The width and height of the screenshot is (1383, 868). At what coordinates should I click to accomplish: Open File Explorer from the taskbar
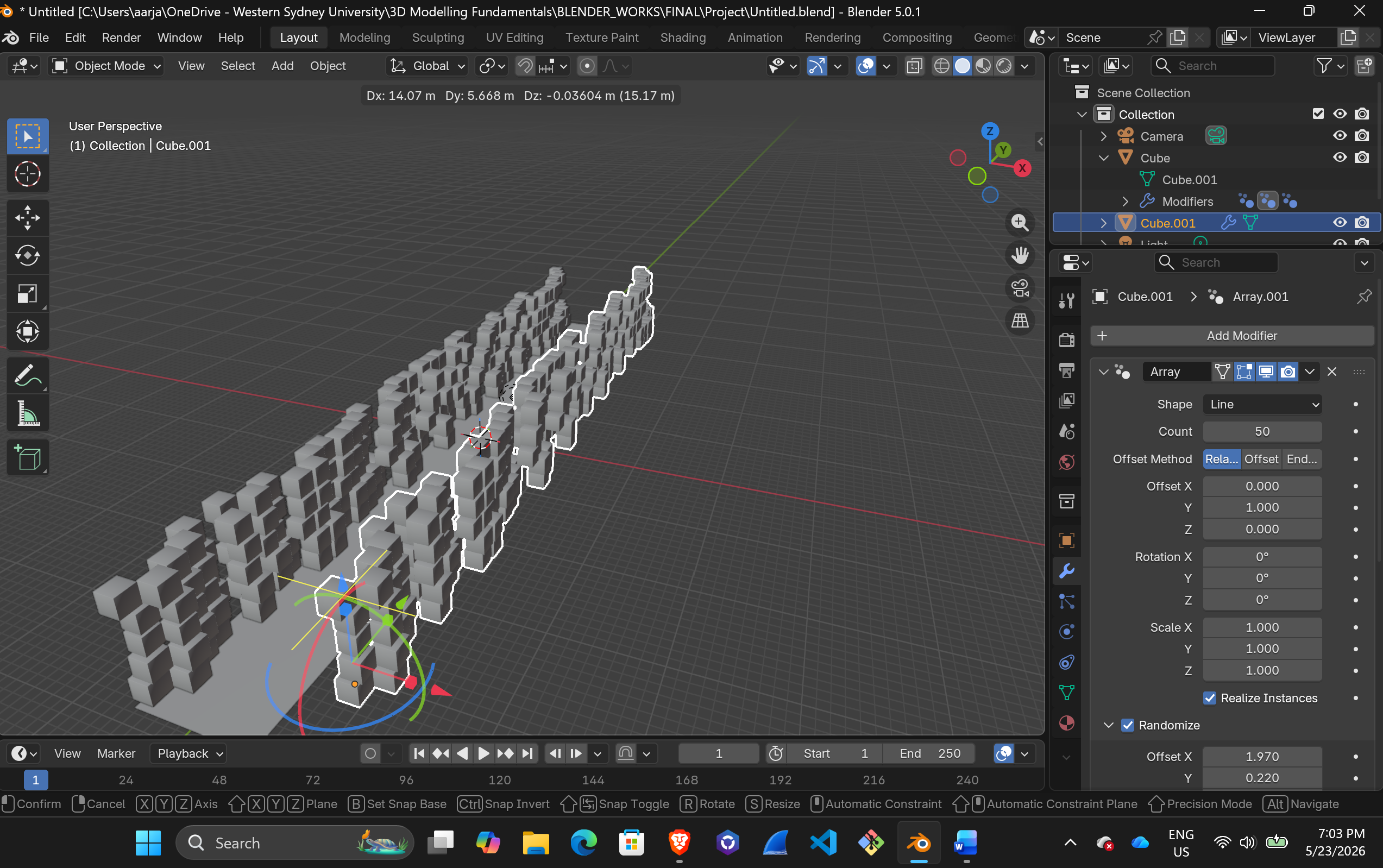point(536,842)
